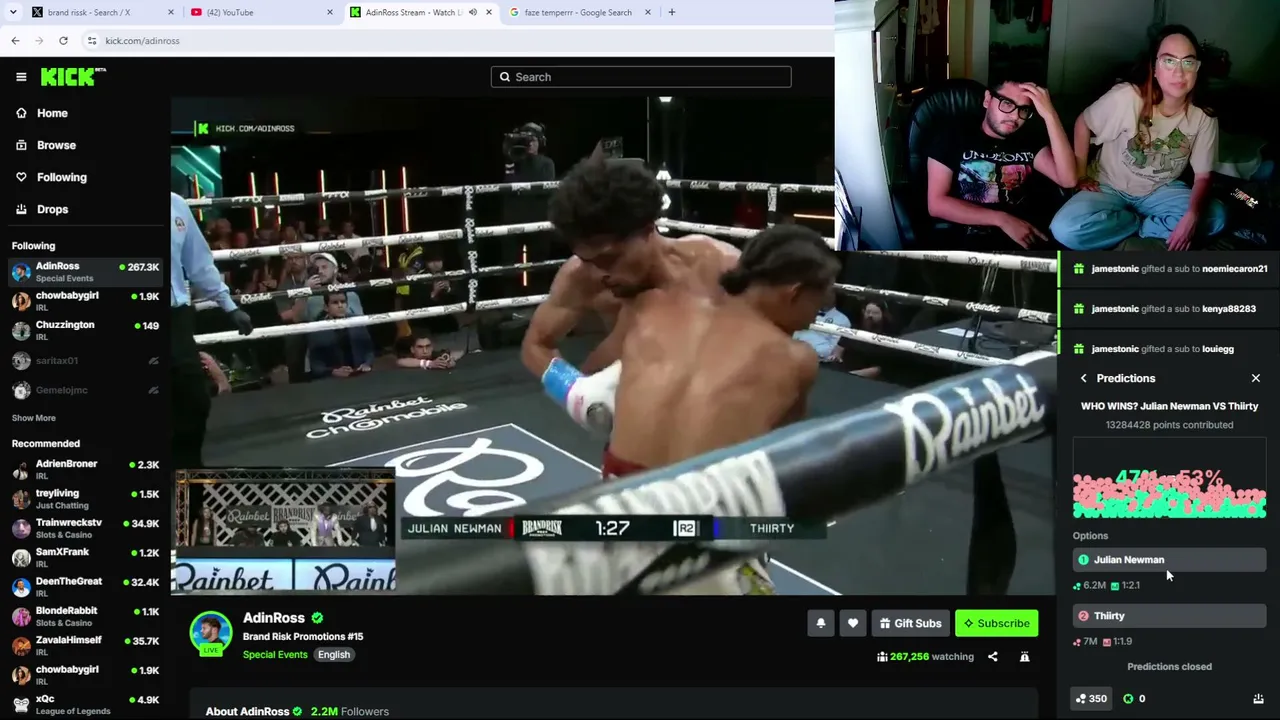Reload the current browser page

(63, 41)
